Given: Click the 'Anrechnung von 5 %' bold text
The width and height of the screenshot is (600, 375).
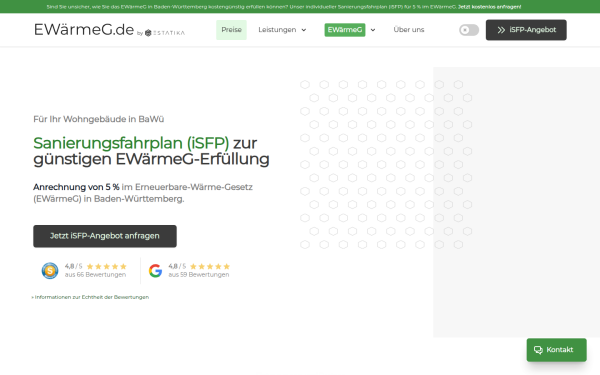Looking at the screenshot, I should pyautogui.click(x=76, y=187).
